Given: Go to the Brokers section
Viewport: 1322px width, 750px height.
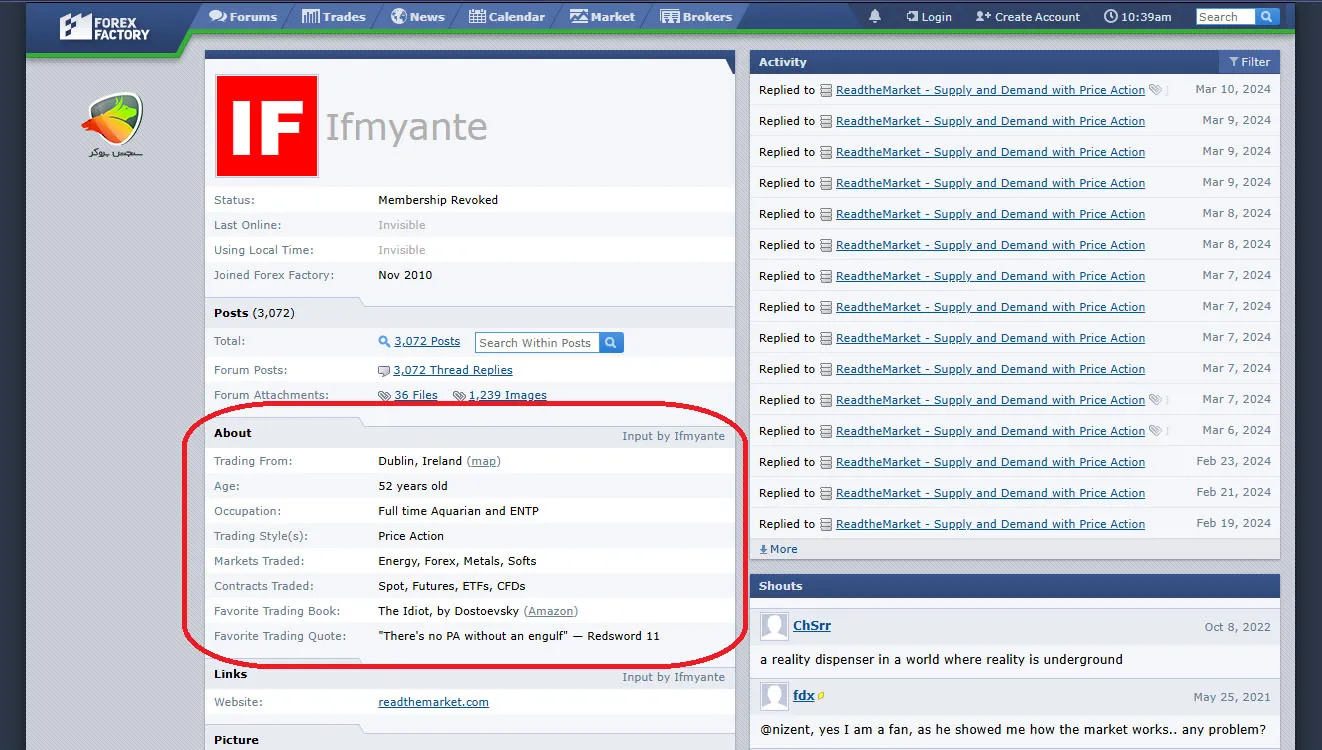Looking at the screenshot, I should click(x=696, y=17).
